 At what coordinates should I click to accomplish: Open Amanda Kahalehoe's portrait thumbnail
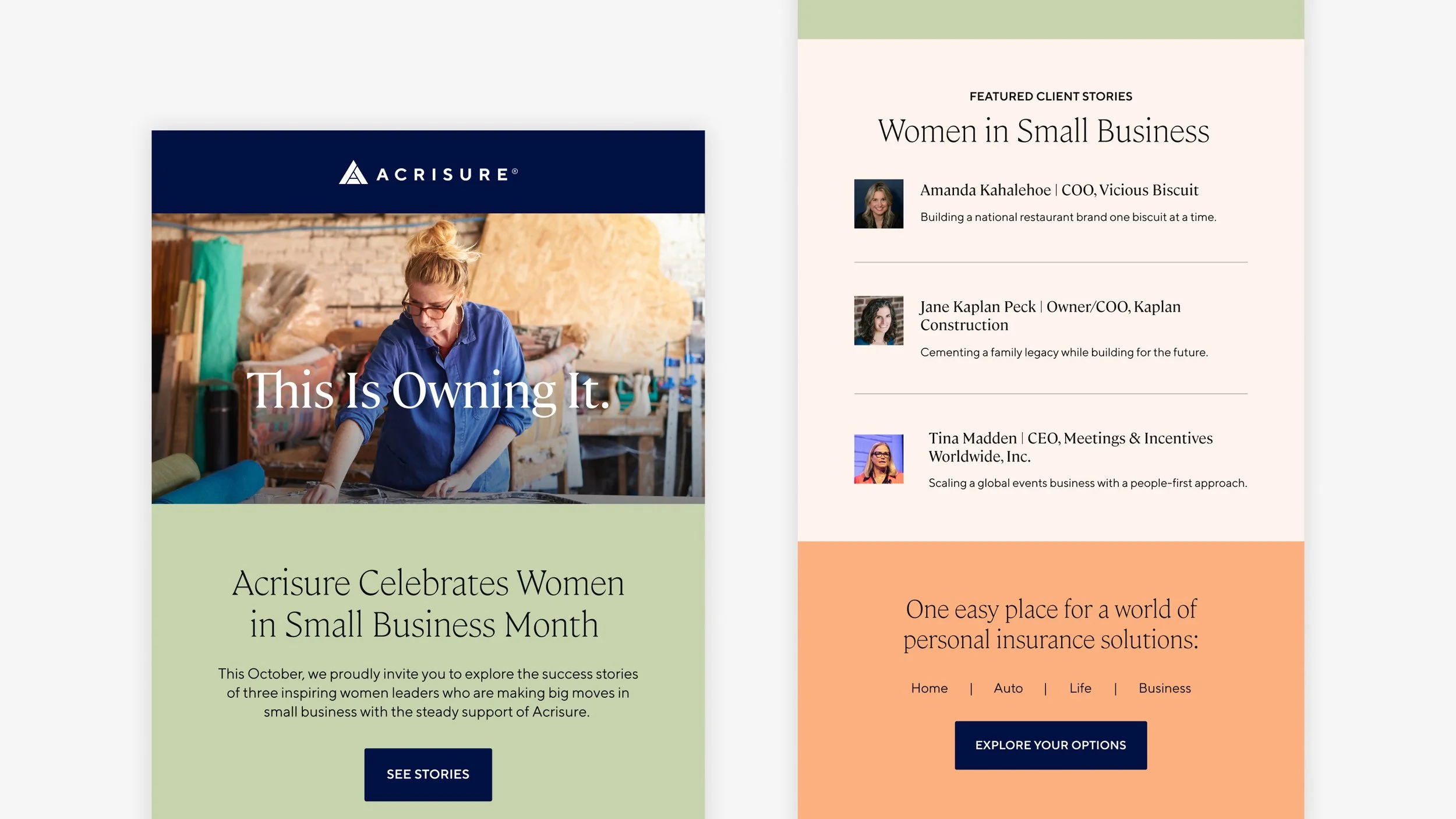point(878,204)
